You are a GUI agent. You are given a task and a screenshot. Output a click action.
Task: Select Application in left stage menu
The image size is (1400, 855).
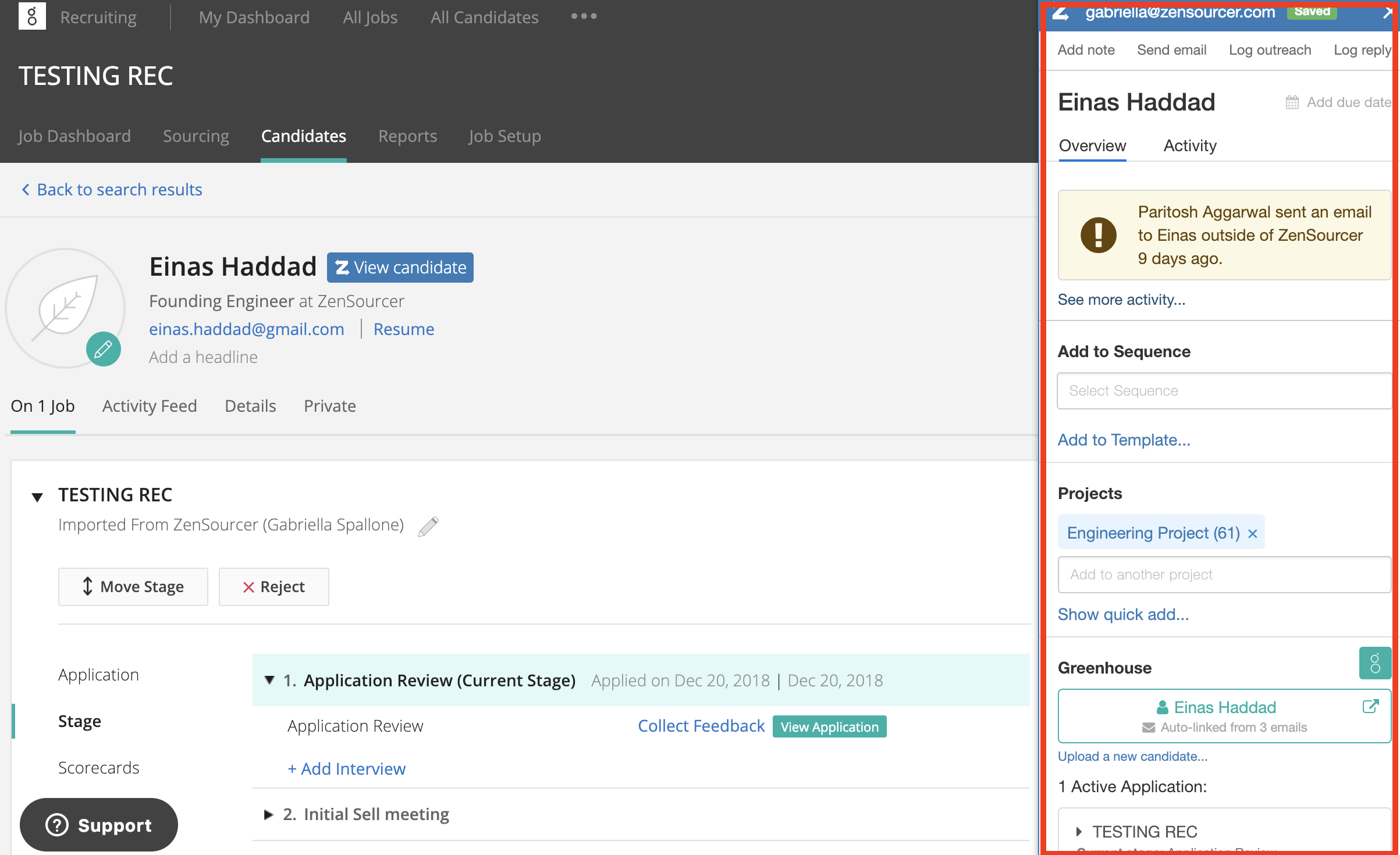click(99, 675)
